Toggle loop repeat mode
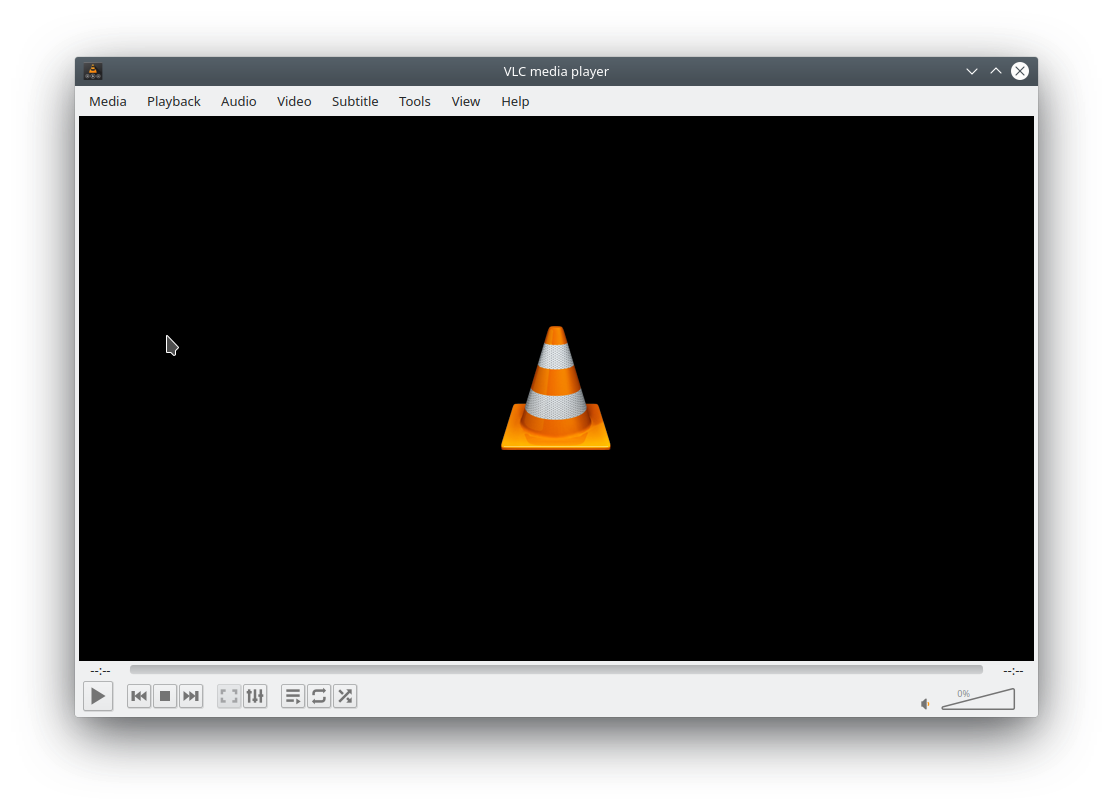Image resolution: width=1113 pixels, height=810 pixels. click(319, 696)
